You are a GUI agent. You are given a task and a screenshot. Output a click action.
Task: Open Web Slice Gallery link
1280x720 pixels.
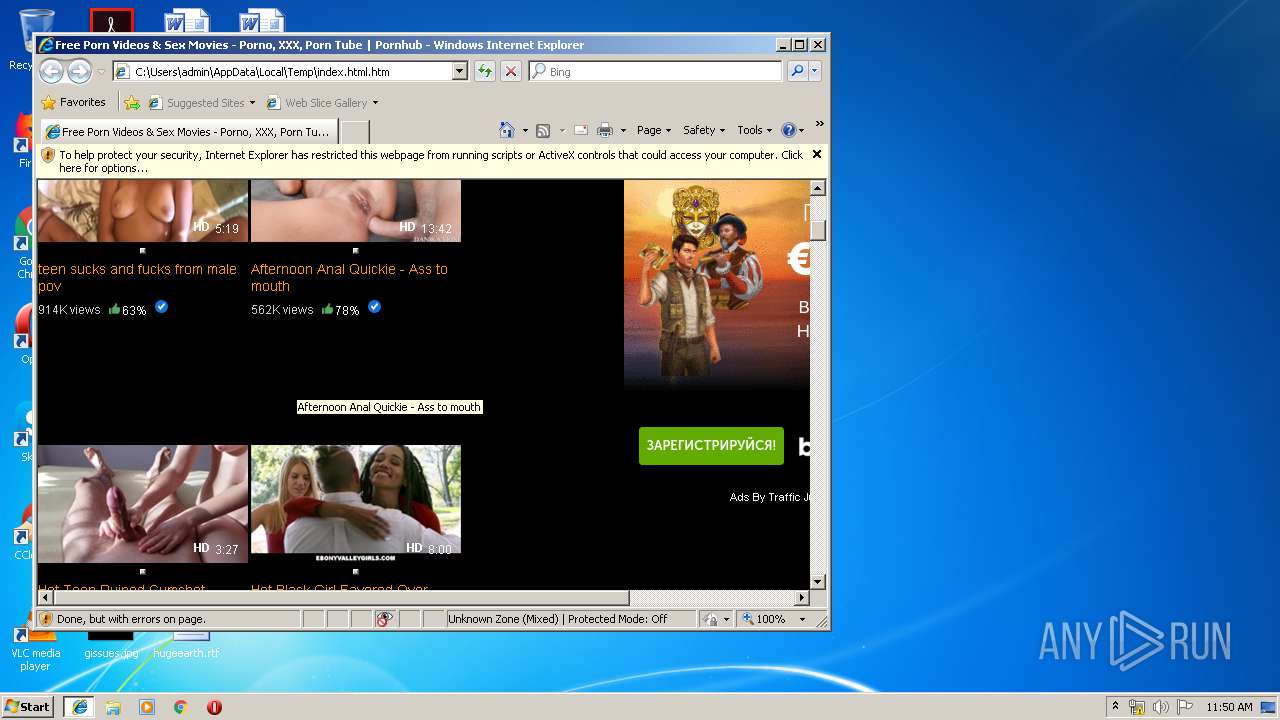click(321, 103)
